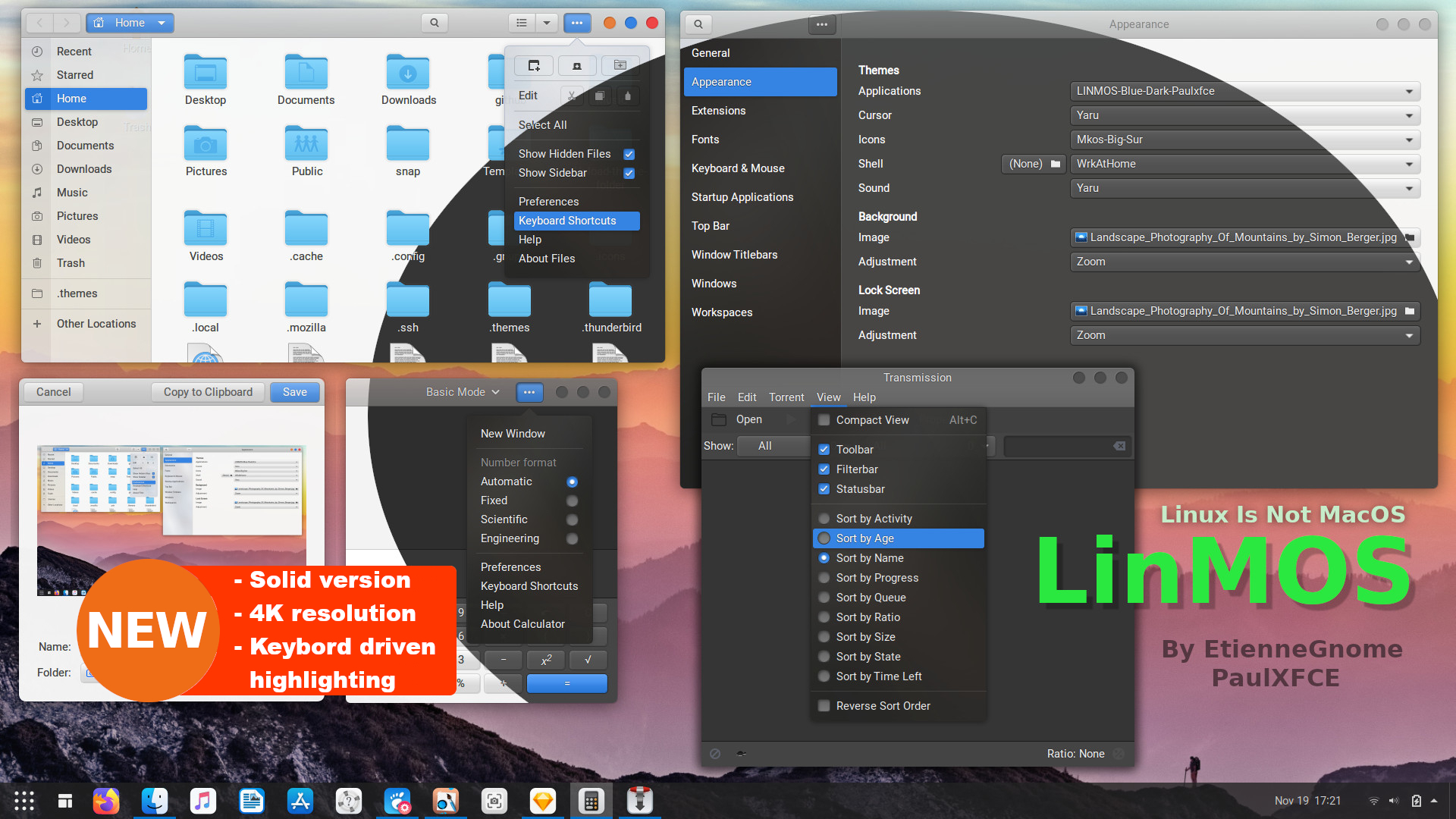
Task: Select Fixed number format radio
Action: pos(572,500)
